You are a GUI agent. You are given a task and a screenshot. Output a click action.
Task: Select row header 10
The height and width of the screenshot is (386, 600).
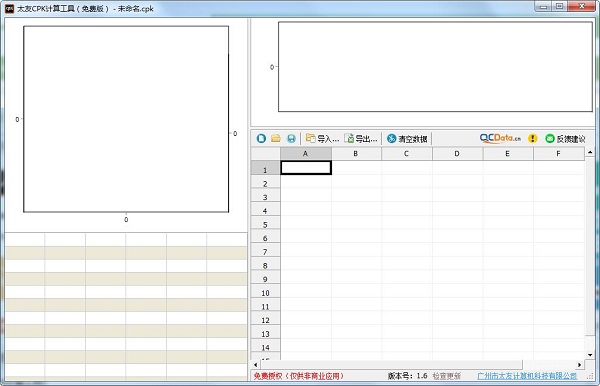point(265,293)
